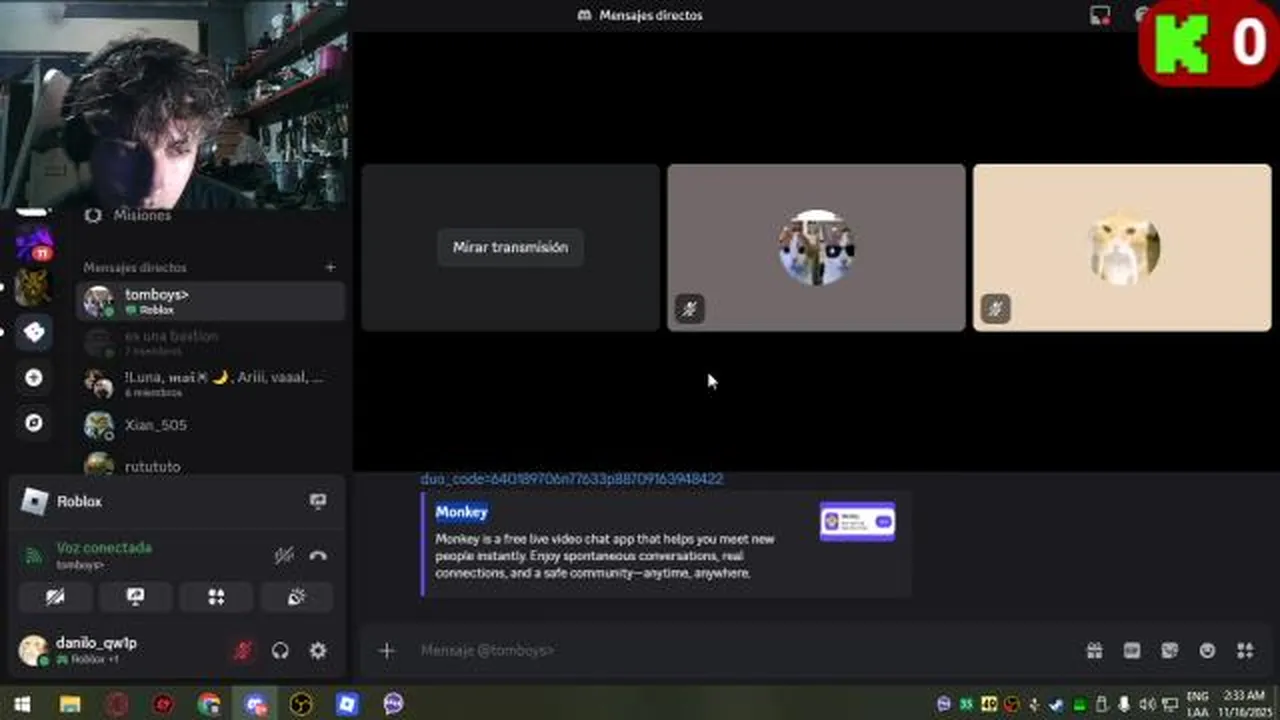
Task: Send a gift using the gift icon
Action: (x=1094, y=651)
